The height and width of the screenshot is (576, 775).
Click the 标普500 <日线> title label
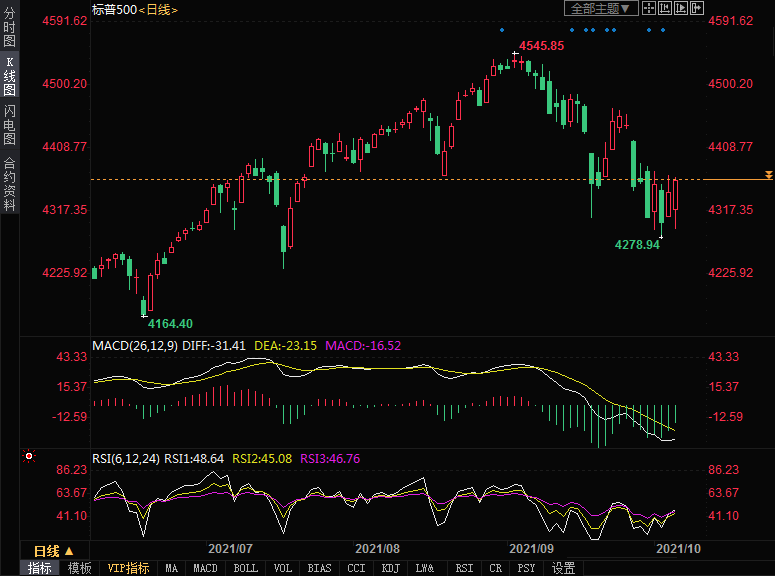click(x=134, y=9)
